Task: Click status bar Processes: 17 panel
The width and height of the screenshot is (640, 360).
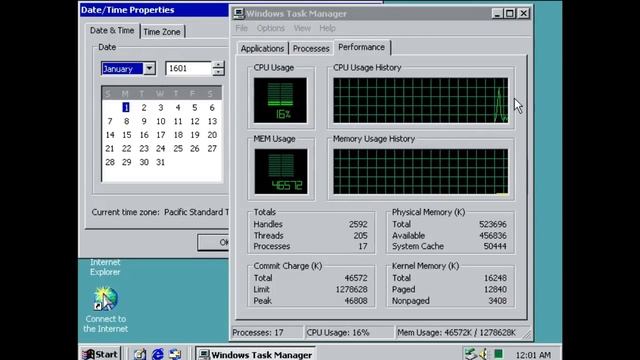Action: 267,333
